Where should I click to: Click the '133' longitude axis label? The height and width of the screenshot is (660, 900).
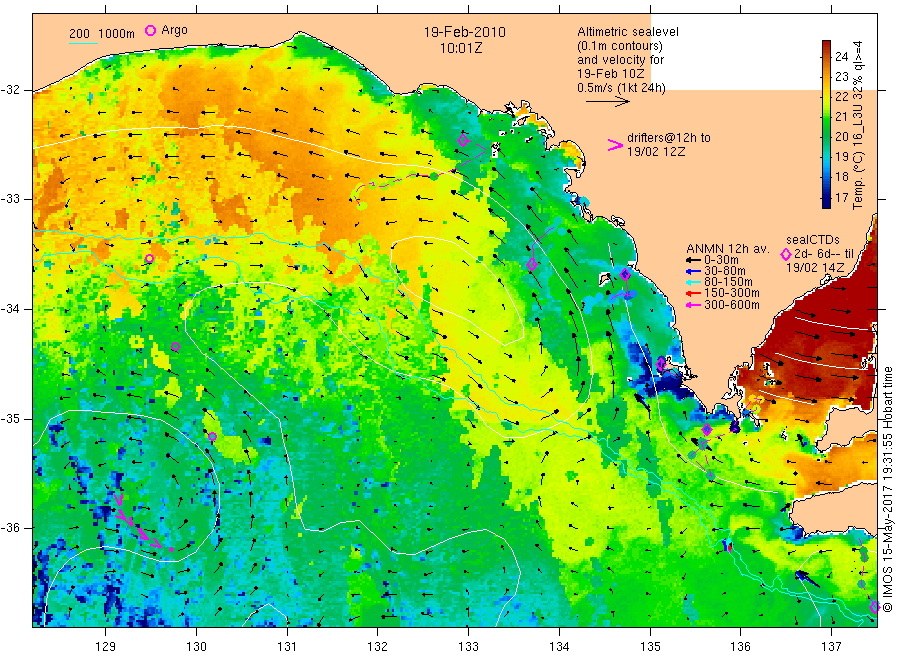(468, 647)
